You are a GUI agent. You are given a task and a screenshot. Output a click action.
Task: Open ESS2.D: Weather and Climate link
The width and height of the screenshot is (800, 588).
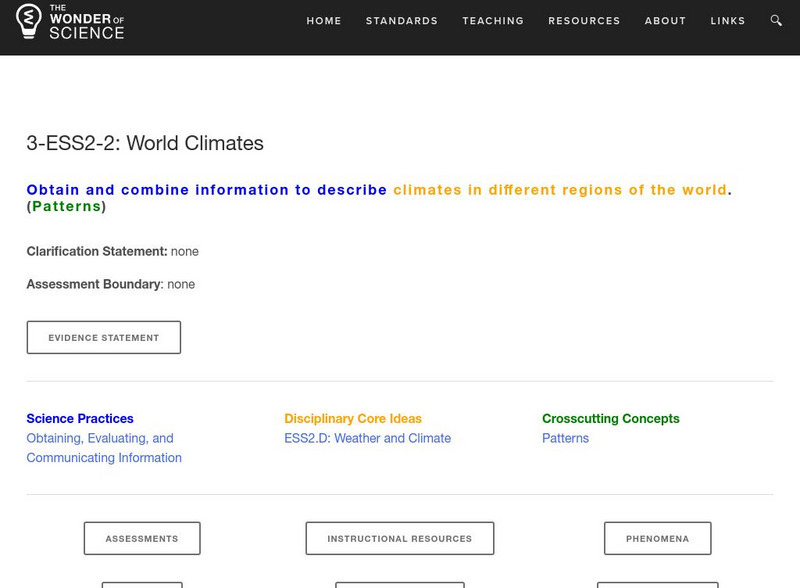[367, 438]
